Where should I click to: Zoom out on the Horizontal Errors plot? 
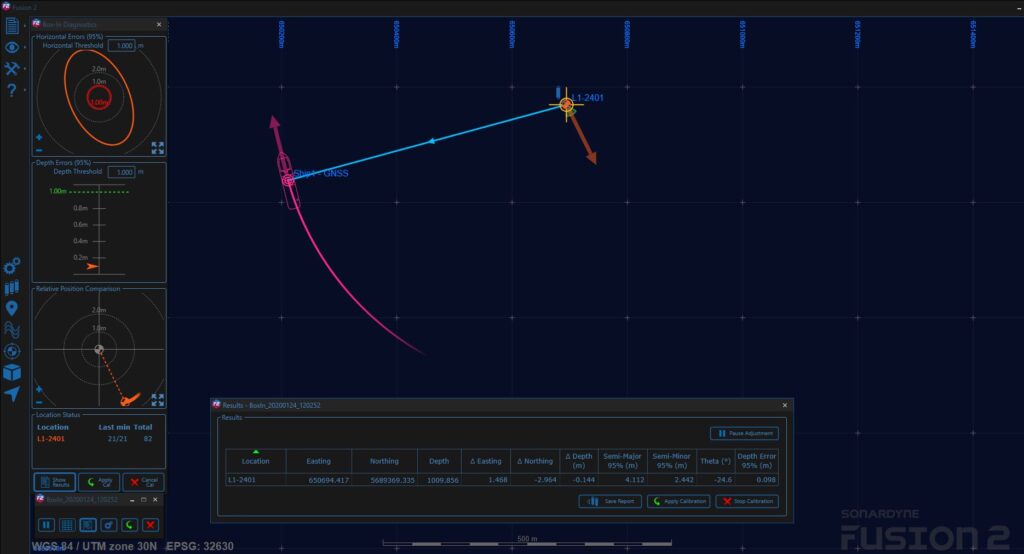click(39, 150)
